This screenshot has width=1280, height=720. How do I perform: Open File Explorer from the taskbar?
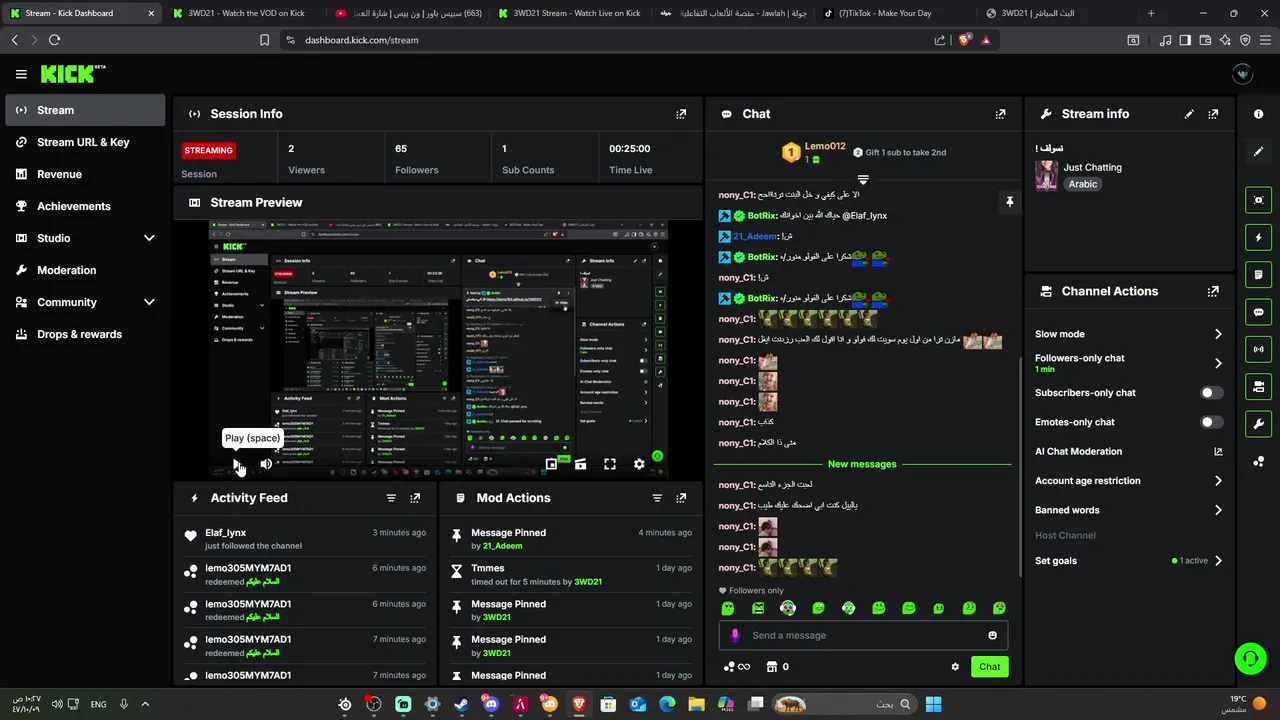coord(696,704)
